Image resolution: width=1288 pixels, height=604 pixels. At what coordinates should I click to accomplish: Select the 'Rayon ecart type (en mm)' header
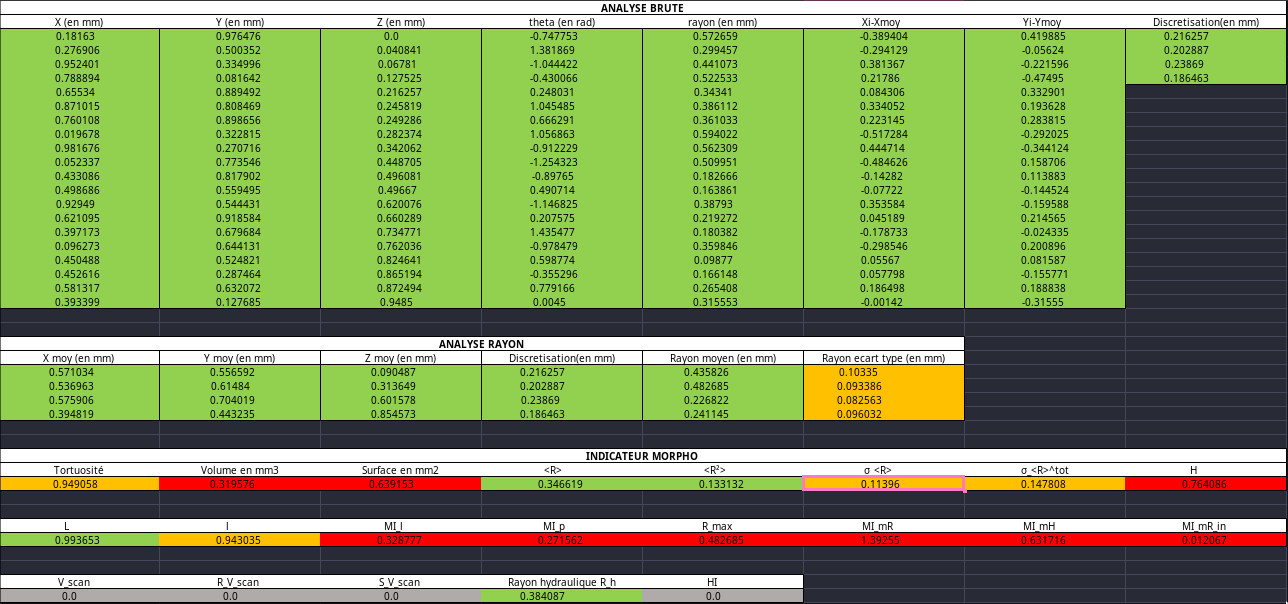[x=884, y=358]
